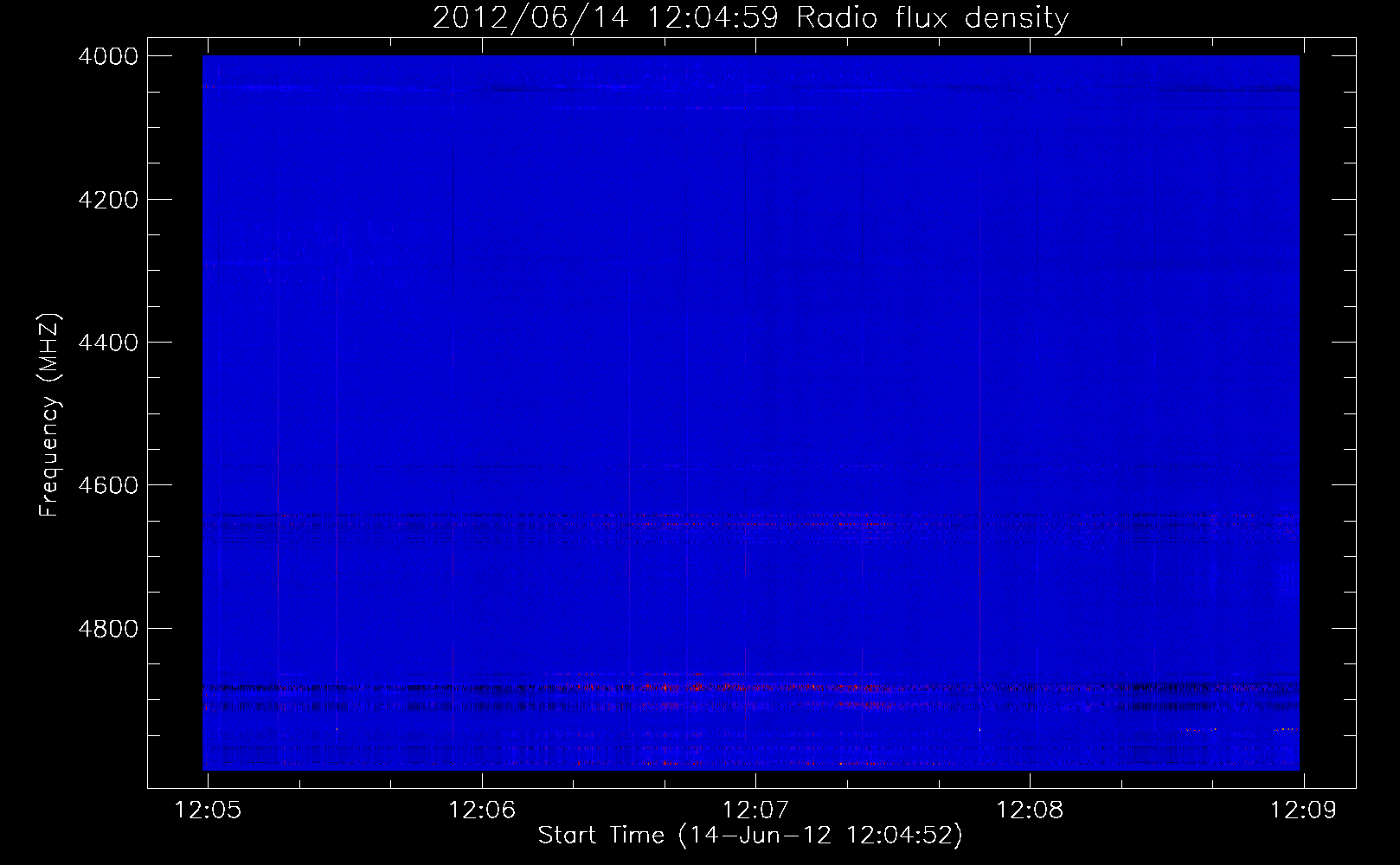Select the 4400 frequency axis label
The height and width of the screenshot is (865, 1400).
pos(108,343)
